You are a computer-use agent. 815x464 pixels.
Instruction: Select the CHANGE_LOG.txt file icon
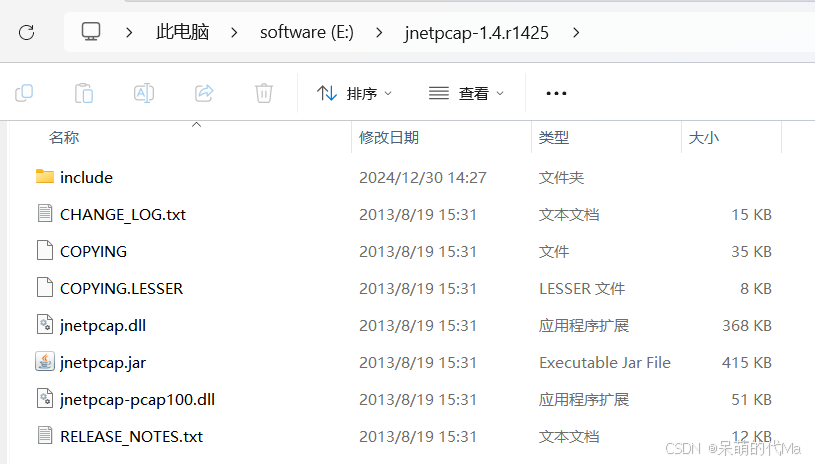point(45,214)
